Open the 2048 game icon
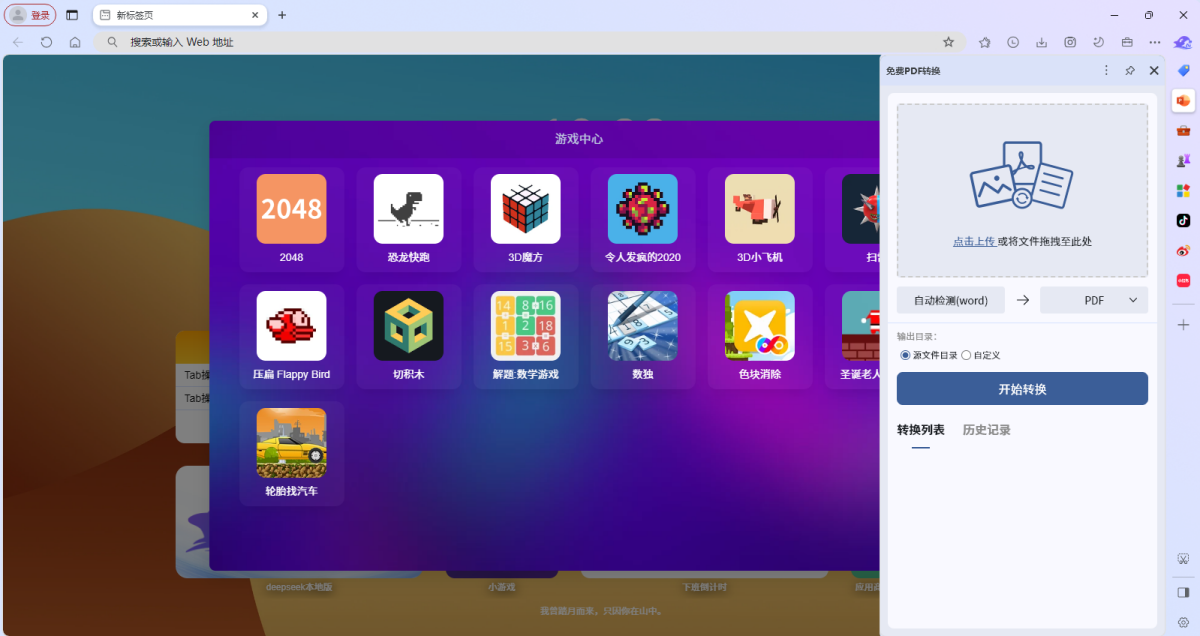The image size is (1200, 636). 291,209
